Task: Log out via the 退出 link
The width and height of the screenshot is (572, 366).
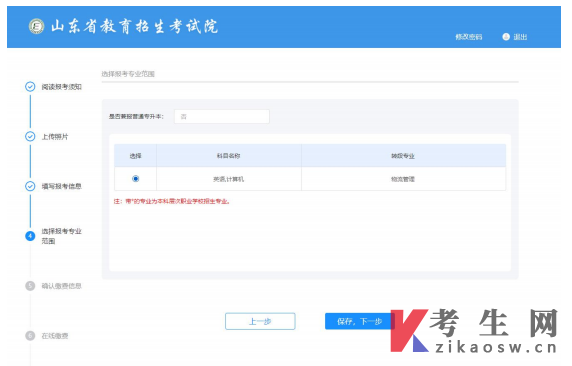Action: coord(520,37)
